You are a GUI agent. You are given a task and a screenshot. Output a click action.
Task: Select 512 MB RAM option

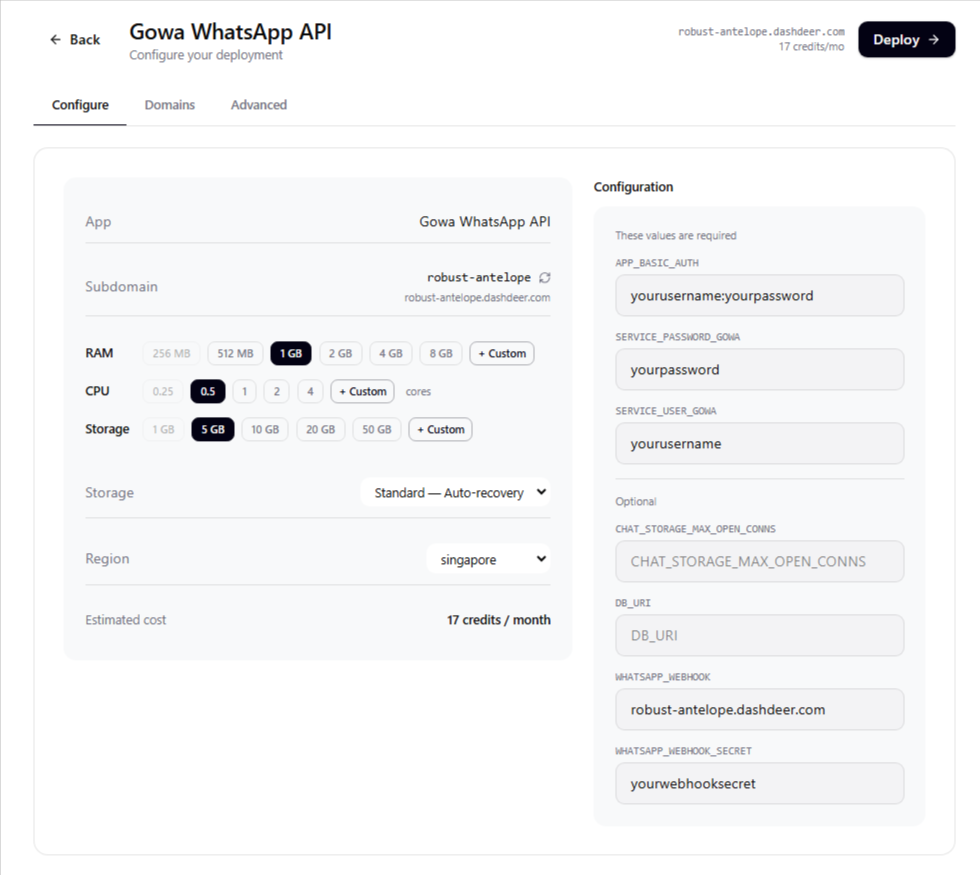pyautogui.click(x=235, y=353)
